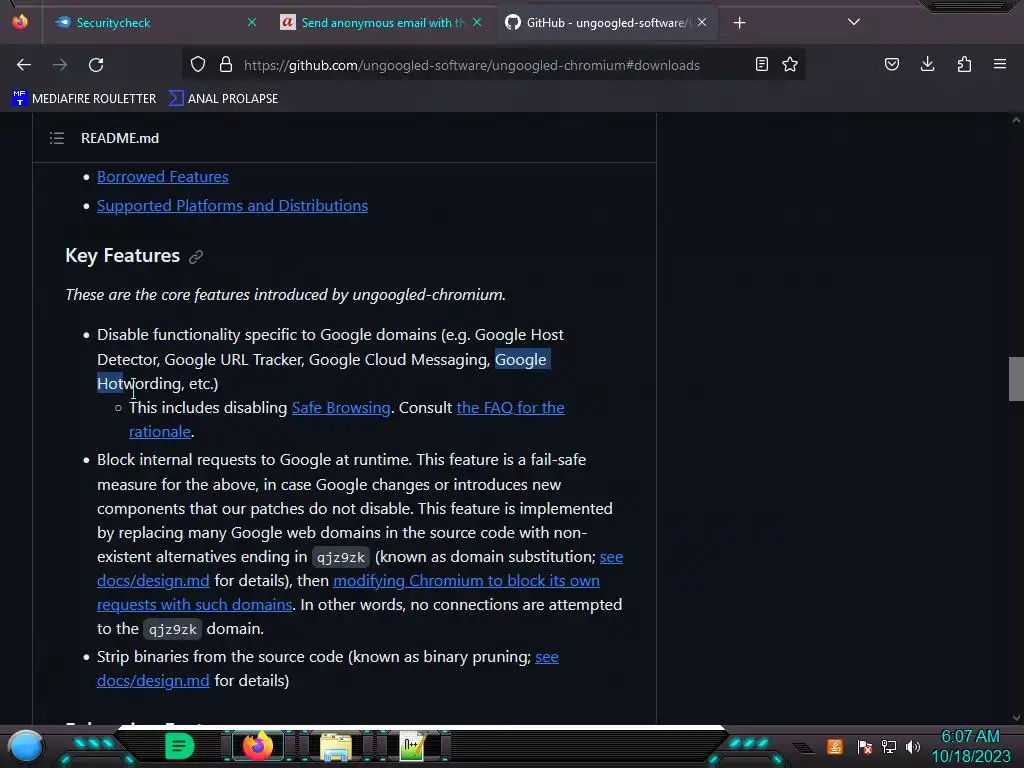Click the page vertical scrollbar thumb
The image size is (1024, 768).
pyautogui.click(x=1016, y=378)
